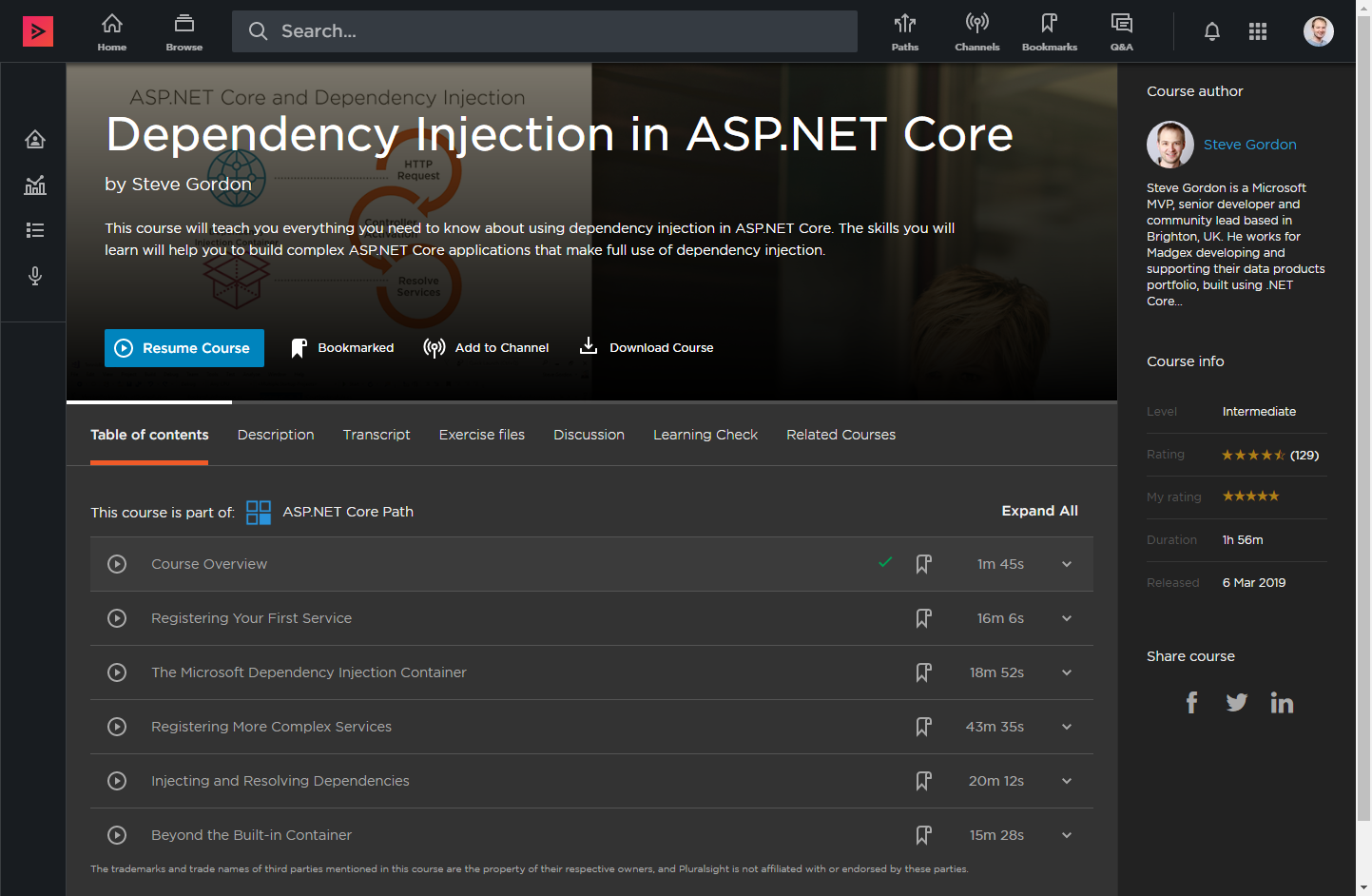Screen dimensions: 1372x896
Task: Open Channels from the top bar
Action: (976, 31)
